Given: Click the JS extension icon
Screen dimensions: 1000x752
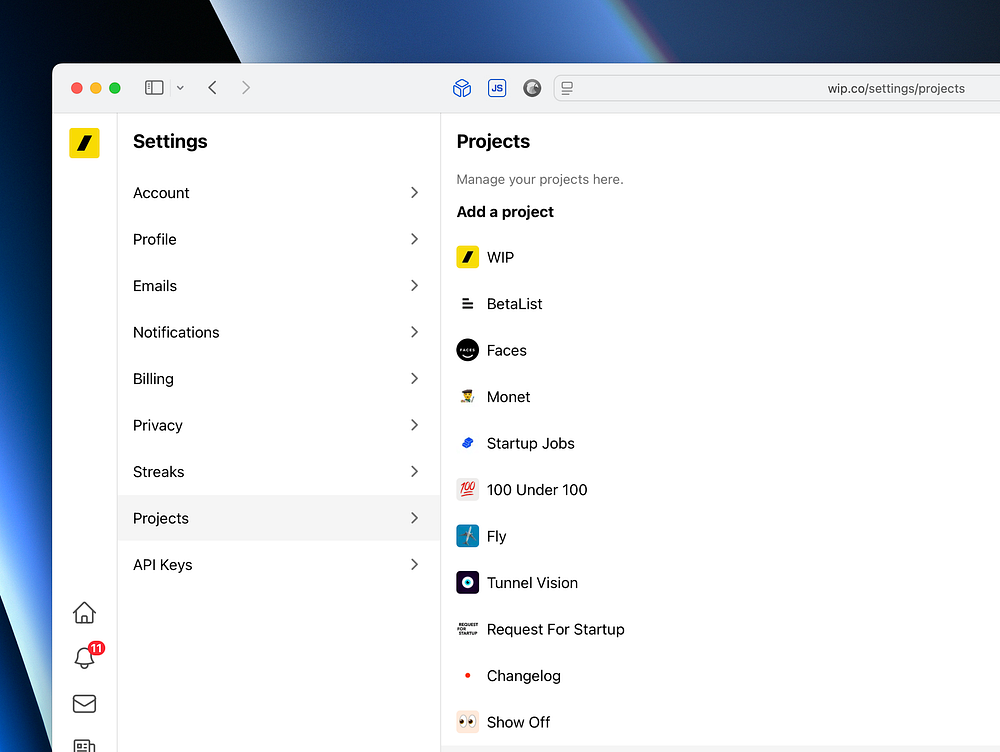Looking at the screenshot, I should [x=497, y=88].
